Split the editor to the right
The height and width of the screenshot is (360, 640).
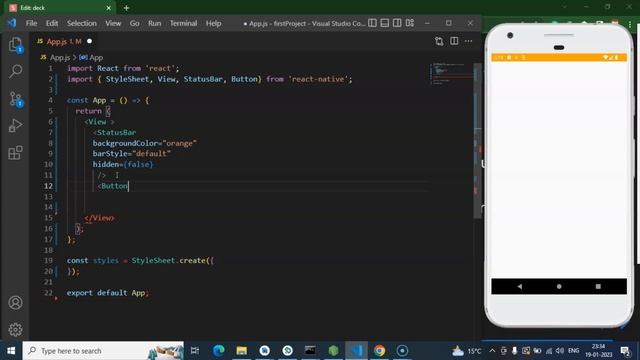[x=454, y=41]
